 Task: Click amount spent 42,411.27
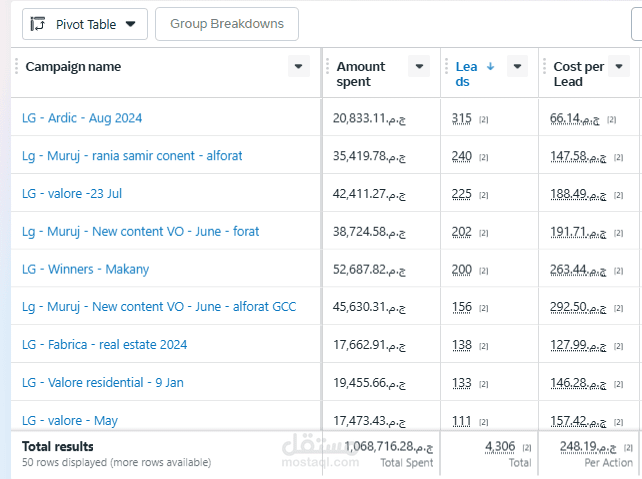click(x=369, y=194)
